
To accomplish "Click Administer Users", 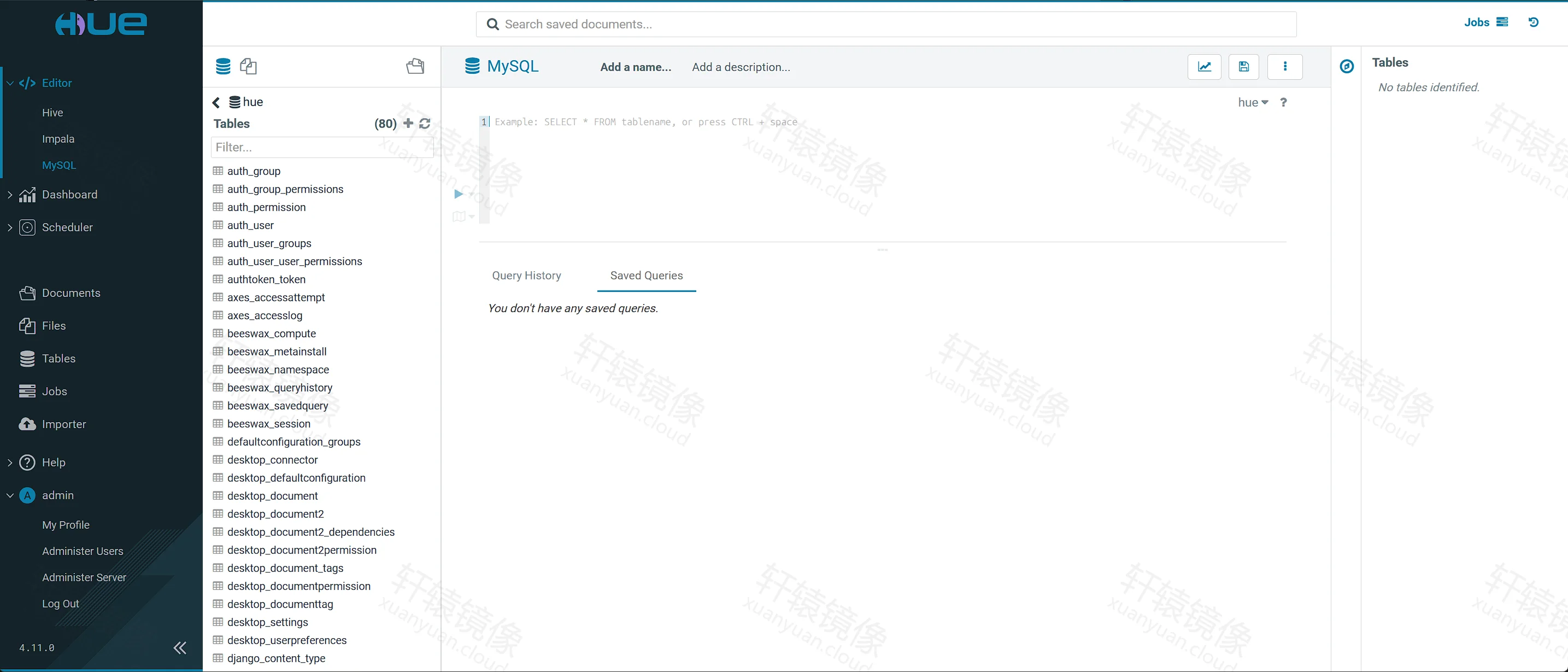I will [82, 551].
